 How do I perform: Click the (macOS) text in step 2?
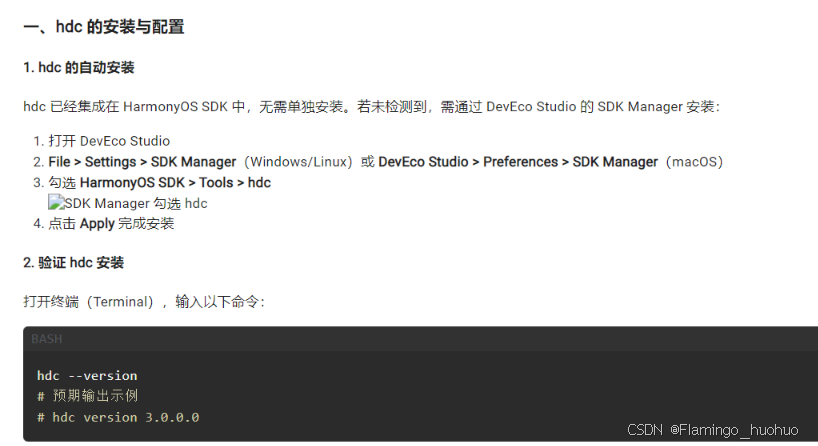(x=694, y=162)
